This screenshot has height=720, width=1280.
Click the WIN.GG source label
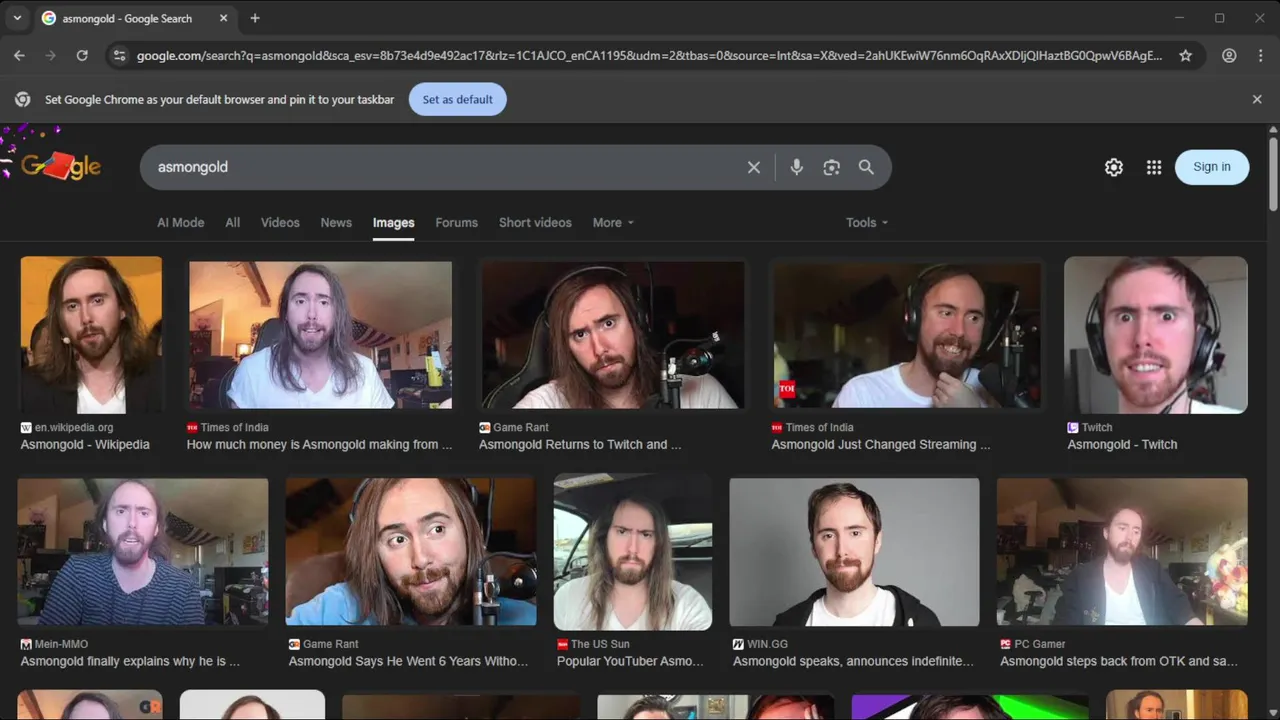pos(767,644)
